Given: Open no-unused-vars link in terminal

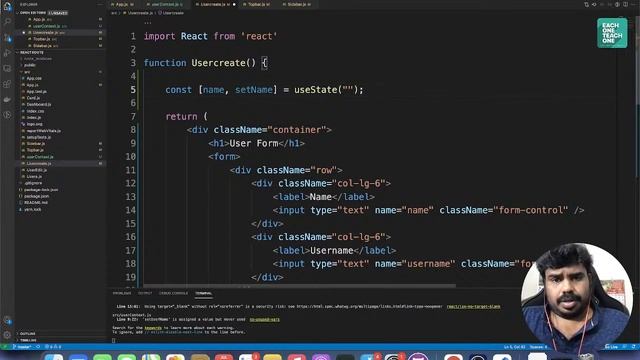Looking at the screenshot, I should click(264, 320).
